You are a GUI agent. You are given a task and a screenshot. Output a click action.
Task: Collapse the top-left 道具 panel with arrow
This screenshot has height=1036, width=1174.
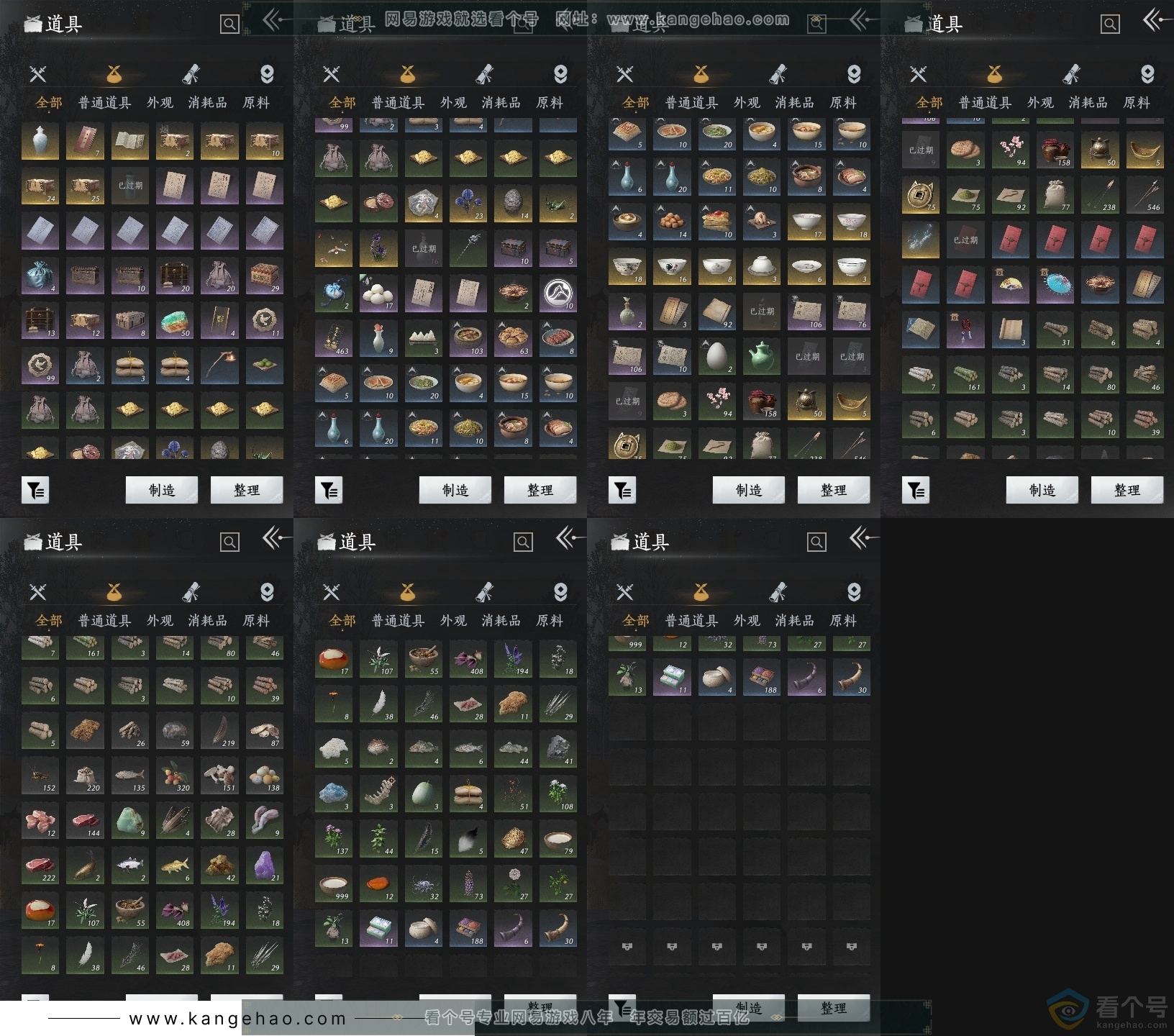tap(276, 20)
